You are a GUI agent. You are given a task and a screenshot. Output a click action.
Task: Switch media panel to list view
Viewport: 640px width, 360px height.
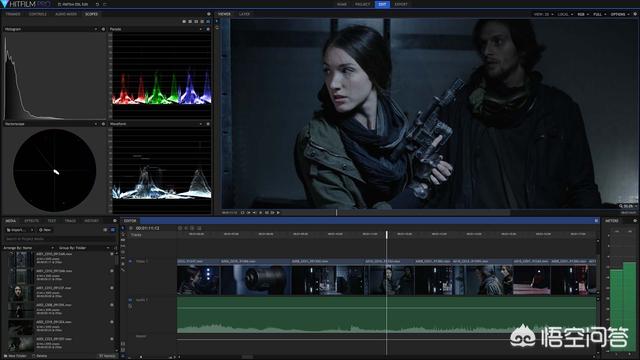point(106,230)
